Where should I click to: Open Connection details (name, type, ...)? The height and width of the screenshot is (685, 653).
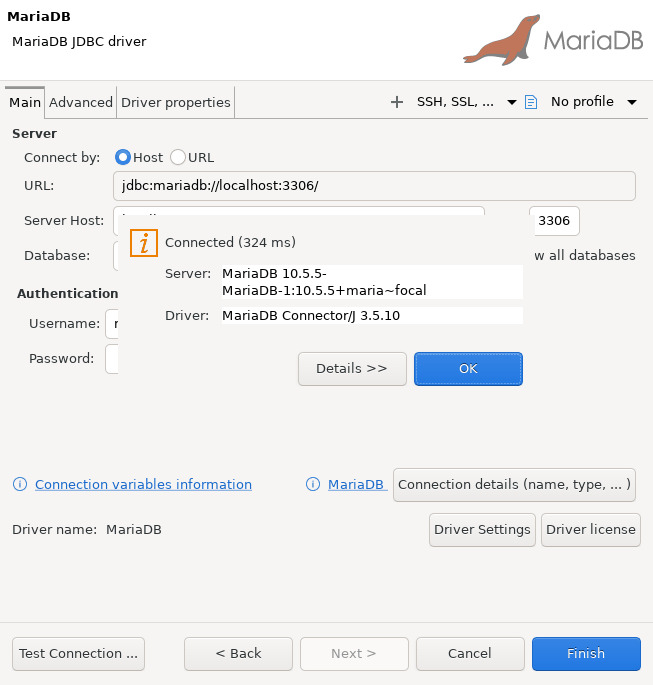pos(514,484)
